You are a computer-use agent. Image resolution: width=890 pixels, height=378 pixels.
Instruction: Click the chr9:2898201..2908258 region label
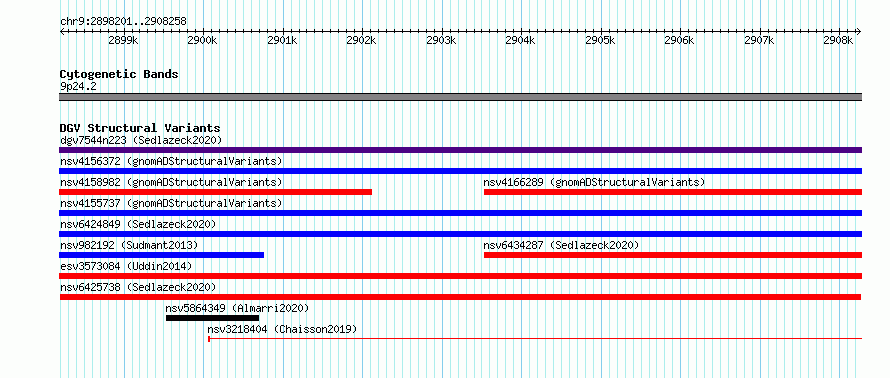[x=123, y=21]
